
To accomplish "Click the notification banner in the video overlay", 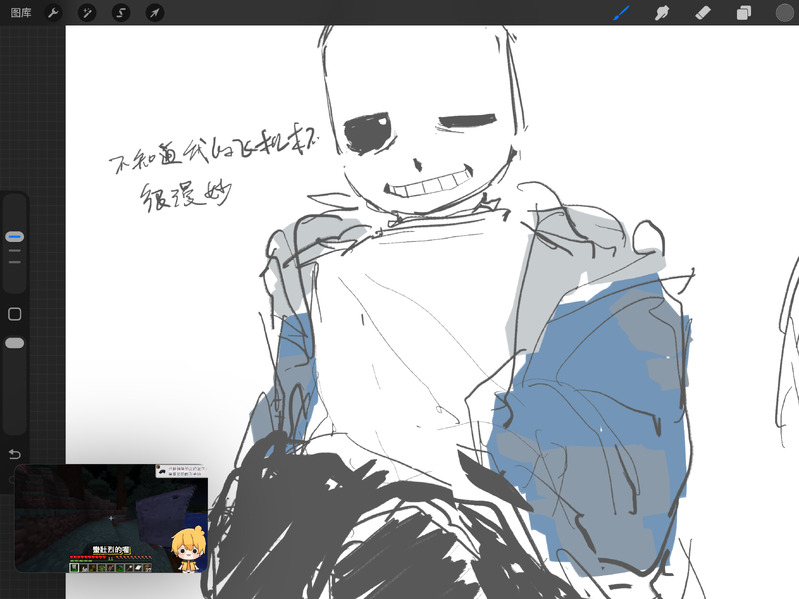I will [x=181, y=471].
